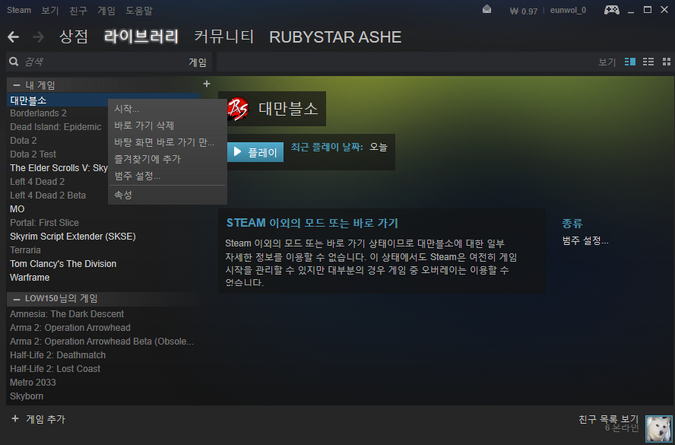This screenshot has height=445, width=675.
Task: Switch to grid view icon
Action: coord(666,62)
